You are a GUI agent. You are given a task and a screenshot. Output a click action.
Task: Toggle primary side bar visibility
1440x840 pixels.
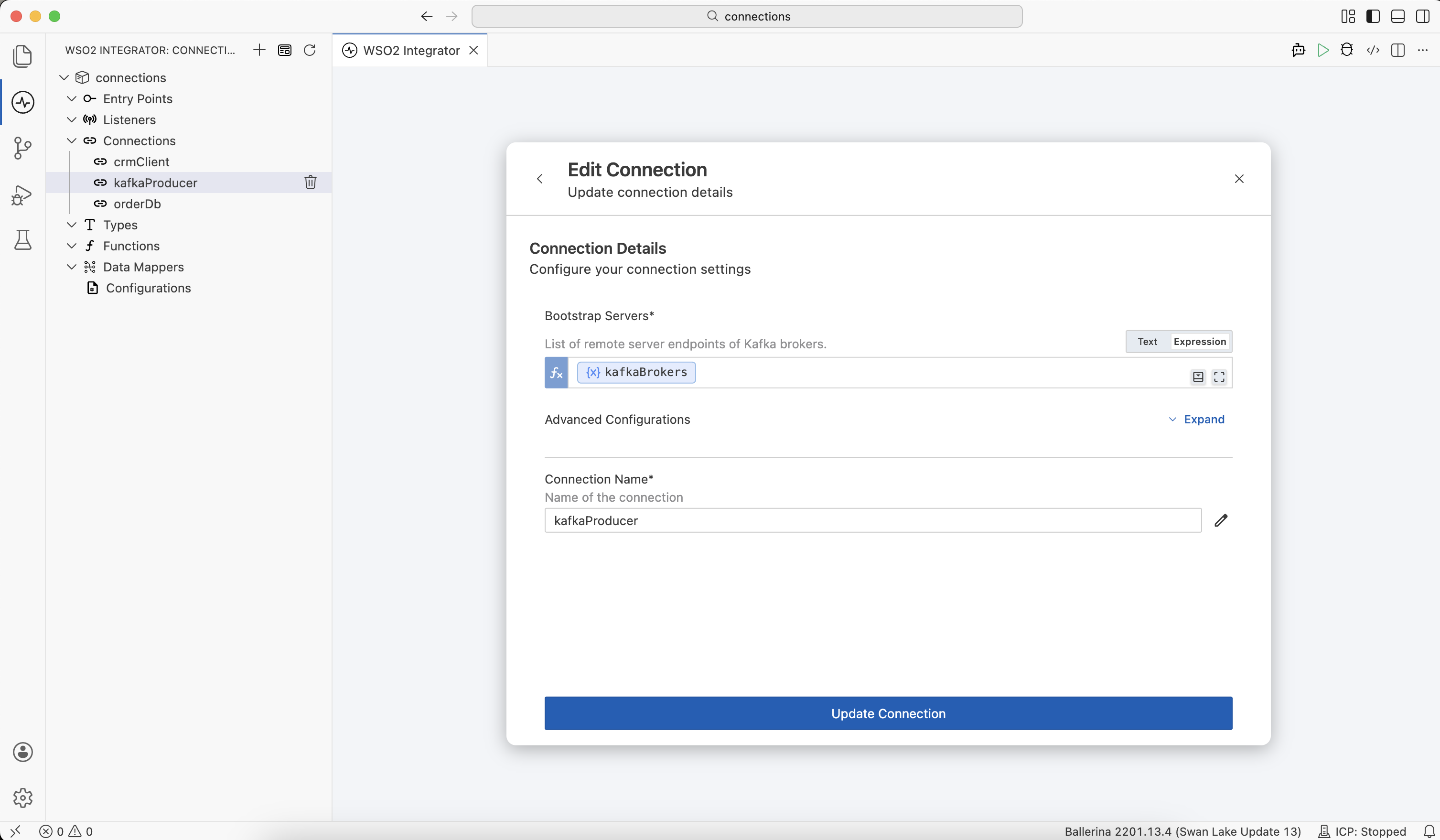tap(1373, 16)
